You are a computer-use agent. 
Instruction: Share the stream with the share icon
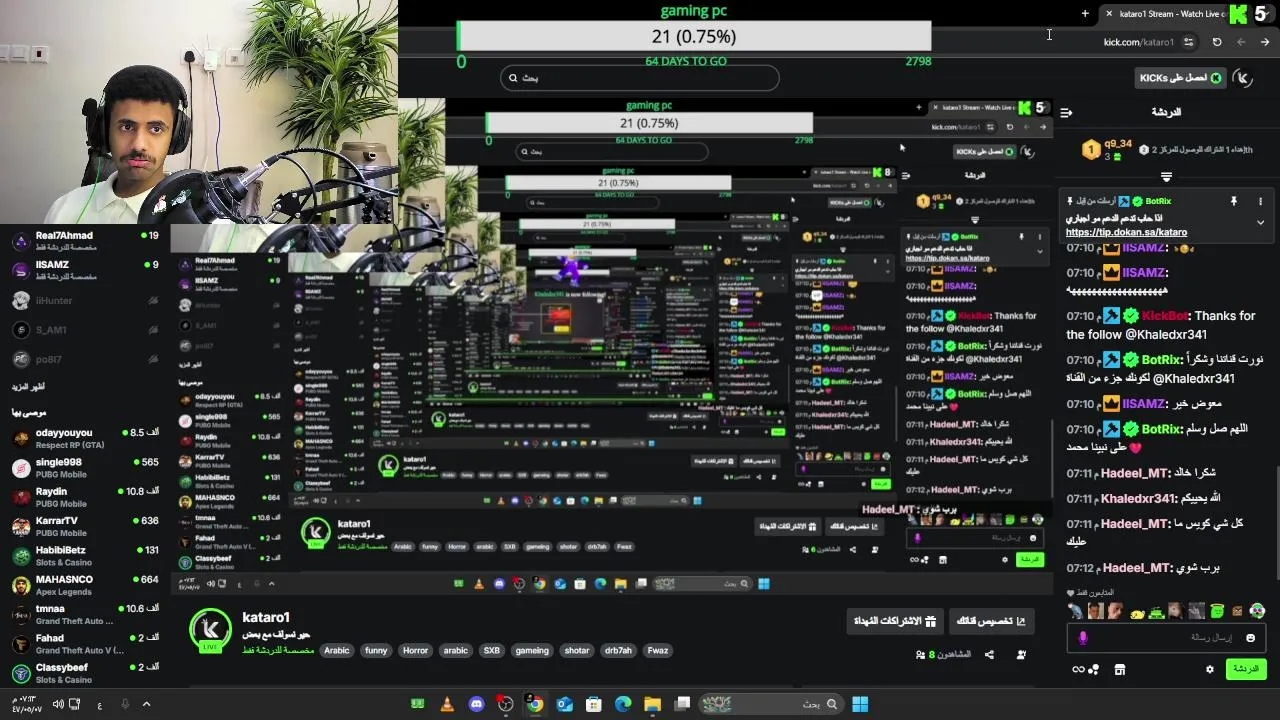point(989,655)
